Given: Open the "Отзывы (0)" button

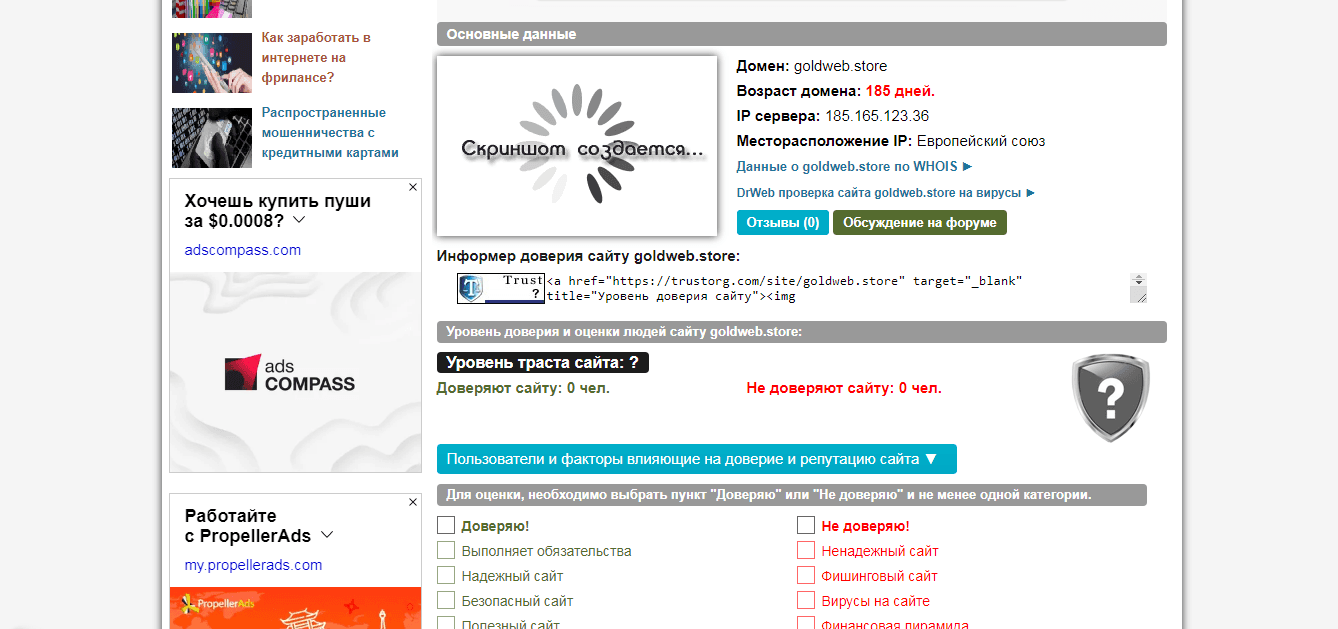Looking at the screenshot, I should 782,223.
